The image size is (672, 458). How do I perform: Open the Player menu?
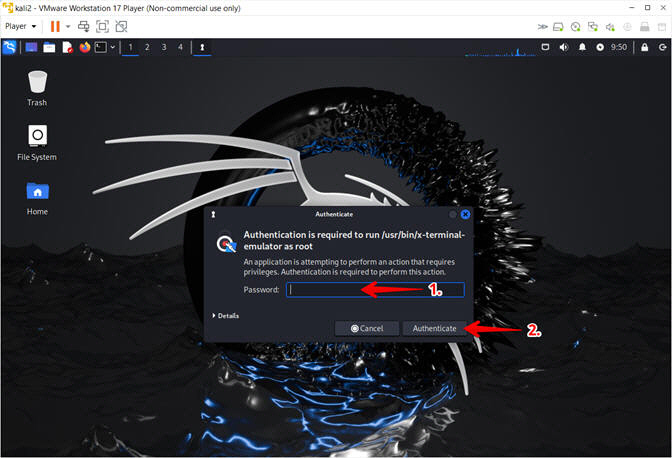(x=20, y=27)
